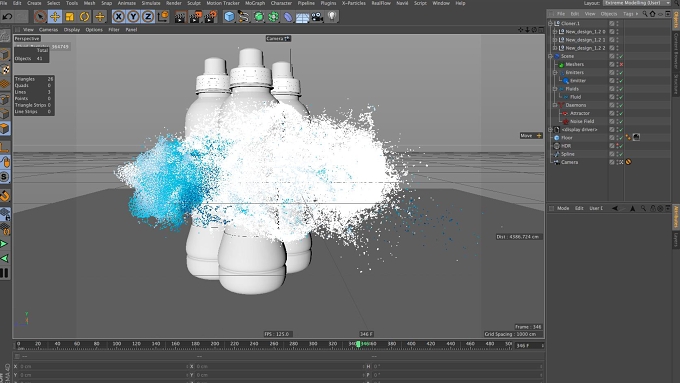Add a Light object bulb icon
The image size is (680, 383).
pyautogui.click(x=332, y=17)
